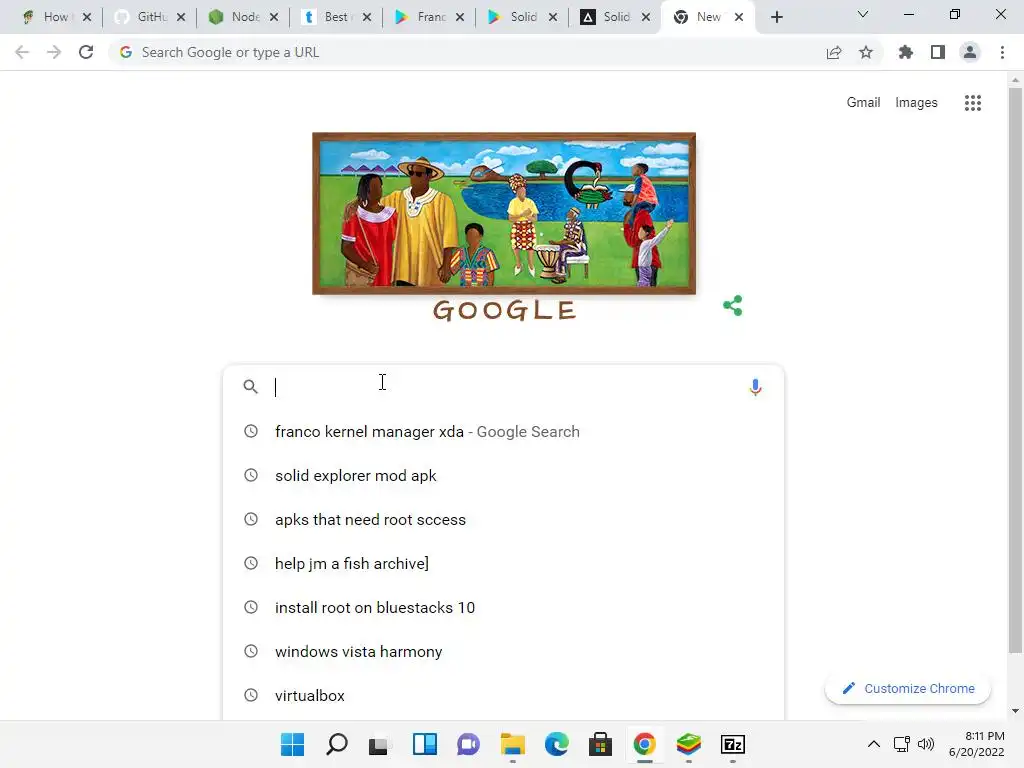Screen dimensions: 1024x768
Task: Click the browser back arrow
Action: point(22,52)
